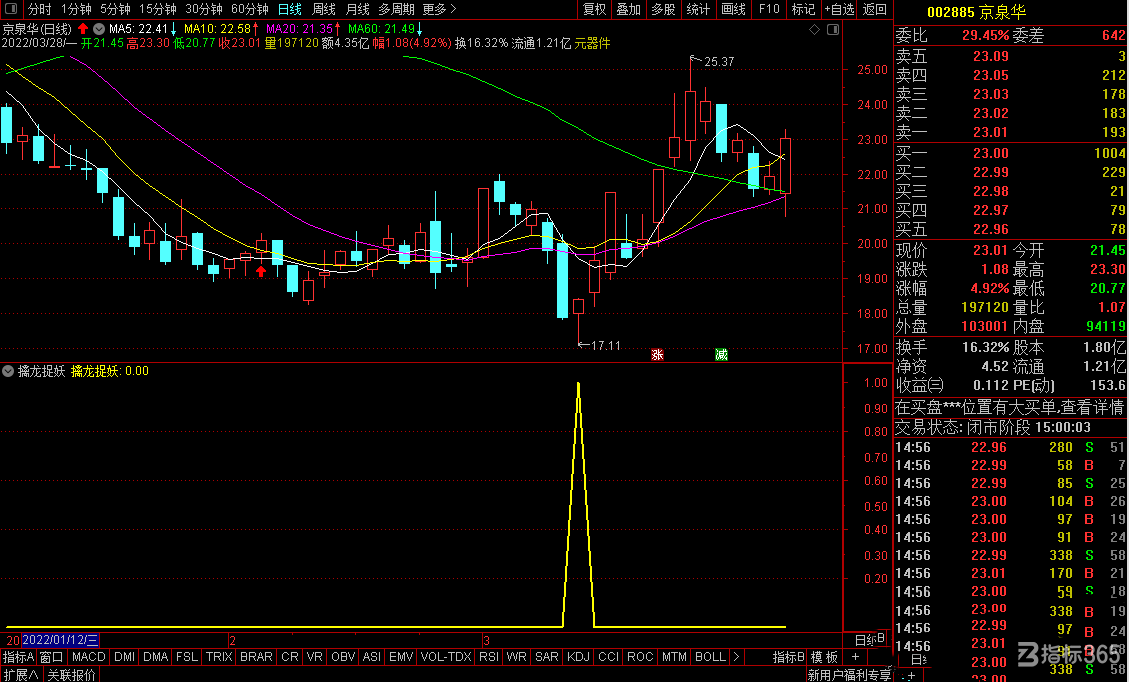Select the 日线 daily chart tab
This screenshot has height=682, width=1129.
coord(290,9)
